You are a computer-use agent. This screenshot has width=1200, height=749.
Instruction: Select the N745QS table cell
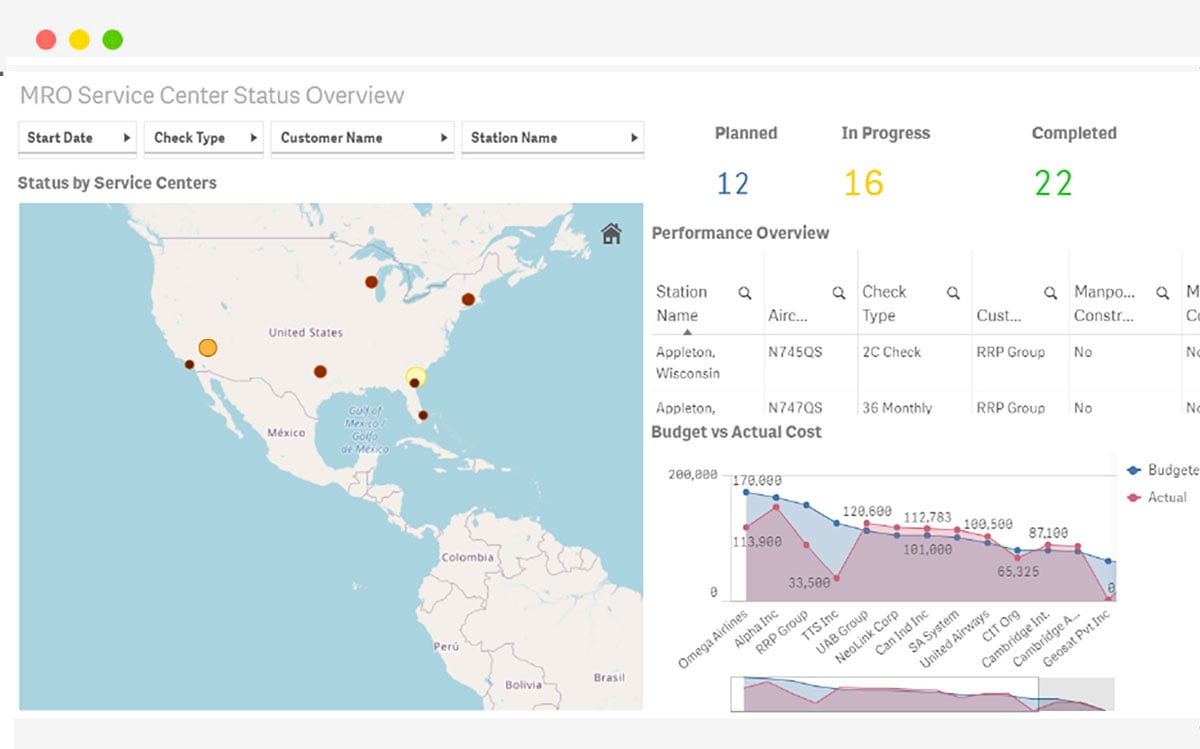click(795, 352)
